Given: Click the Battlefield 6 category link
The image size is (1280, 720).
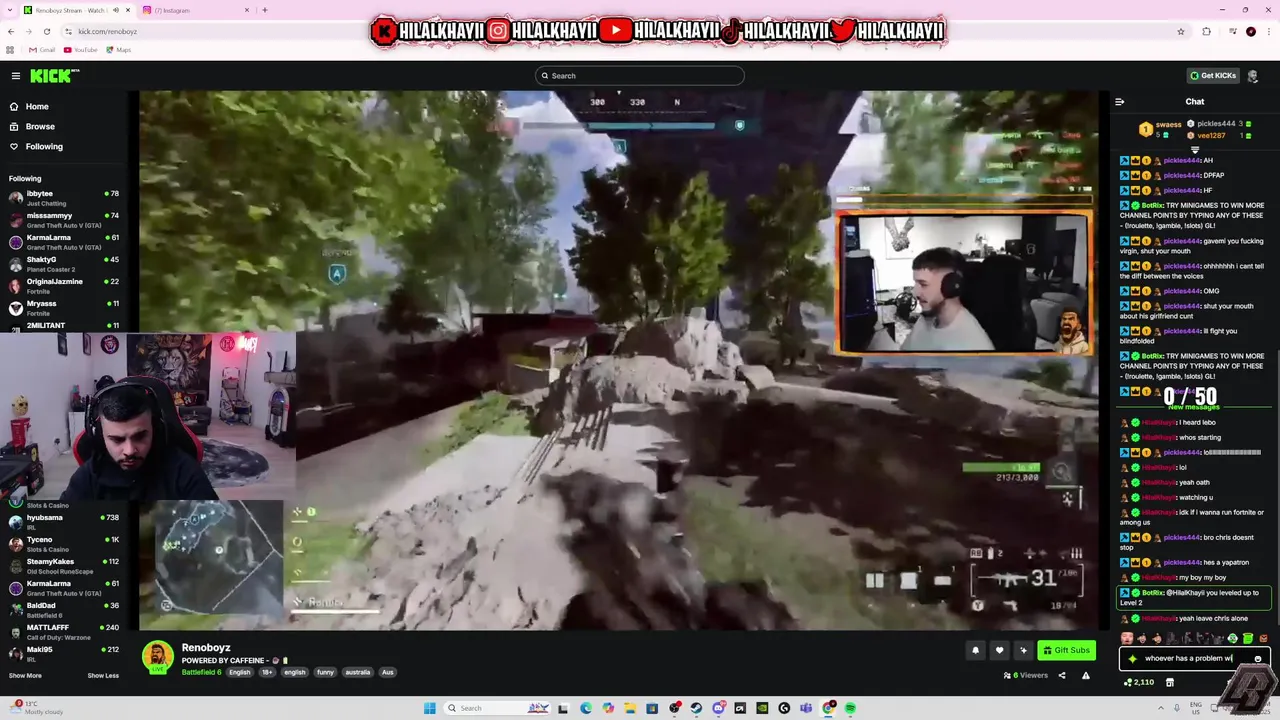Looking at the screenshot, I should click(201, 672).
